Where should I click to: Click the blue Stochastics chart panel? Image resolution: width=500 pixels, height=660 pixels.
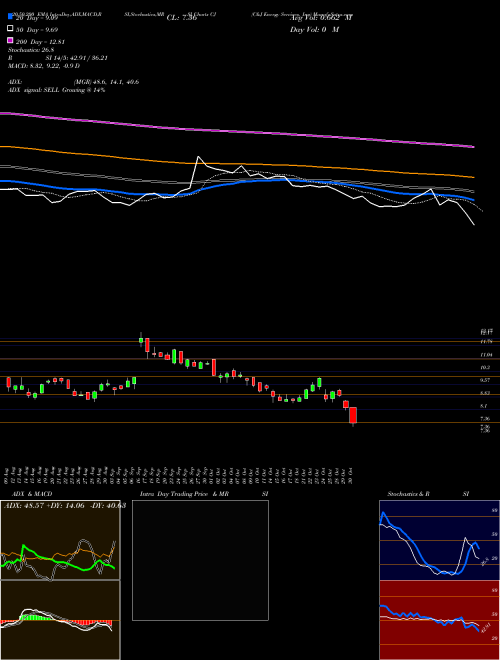(439, 540)
